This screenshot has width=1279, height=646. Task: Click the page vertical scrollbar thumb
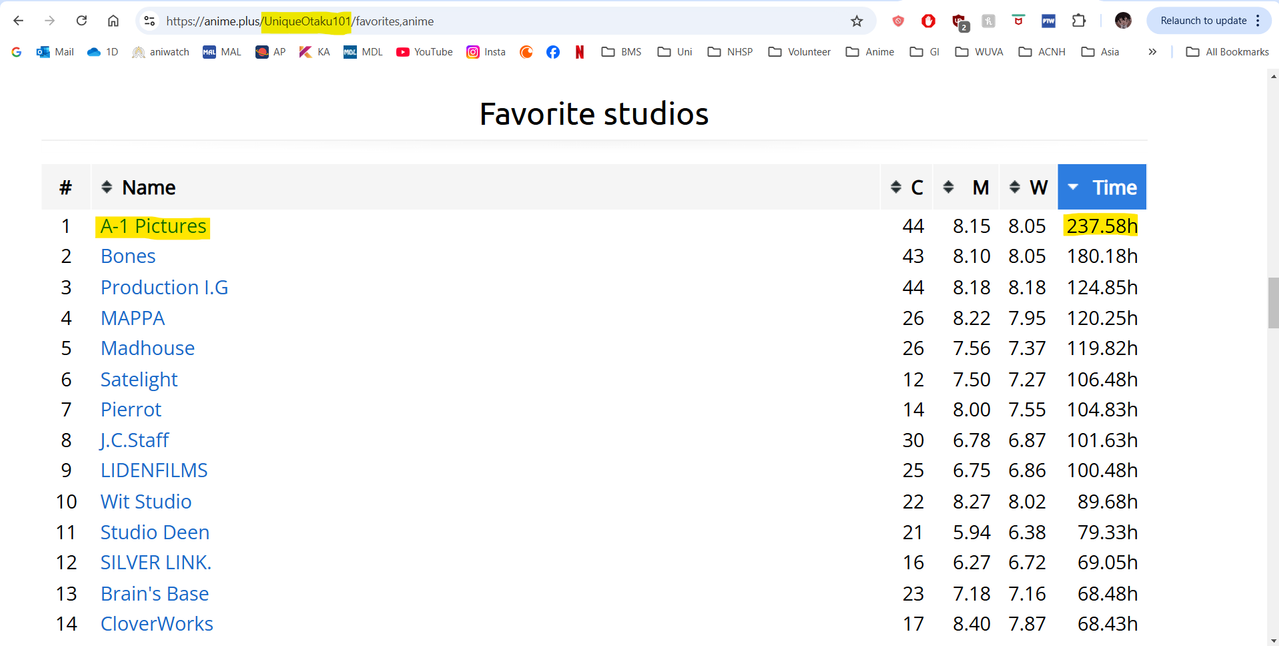point(1273,303)
